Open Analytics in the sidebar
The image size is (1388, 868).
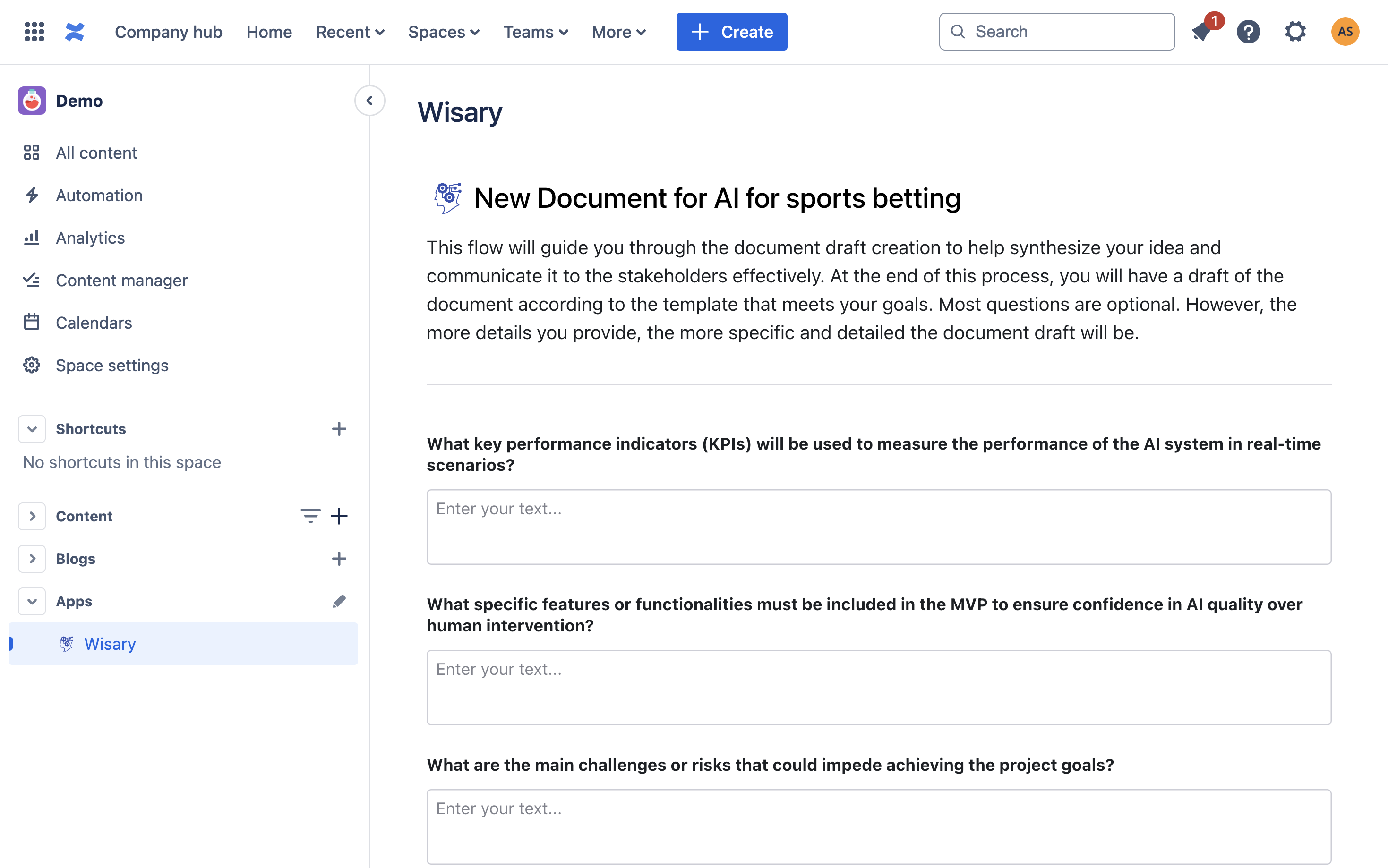pos(90,238)
